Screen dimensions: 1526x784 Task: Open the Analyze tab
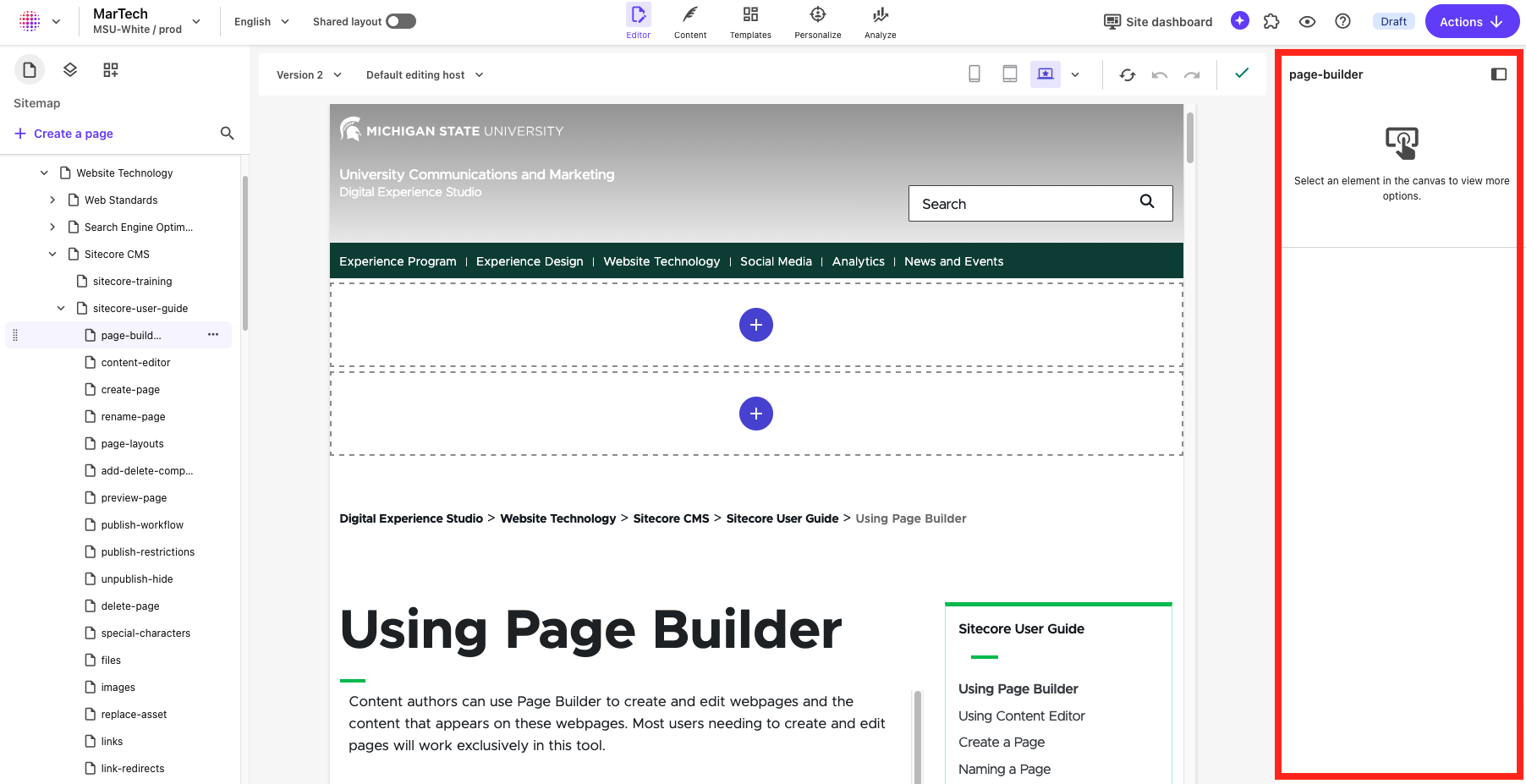880,22
